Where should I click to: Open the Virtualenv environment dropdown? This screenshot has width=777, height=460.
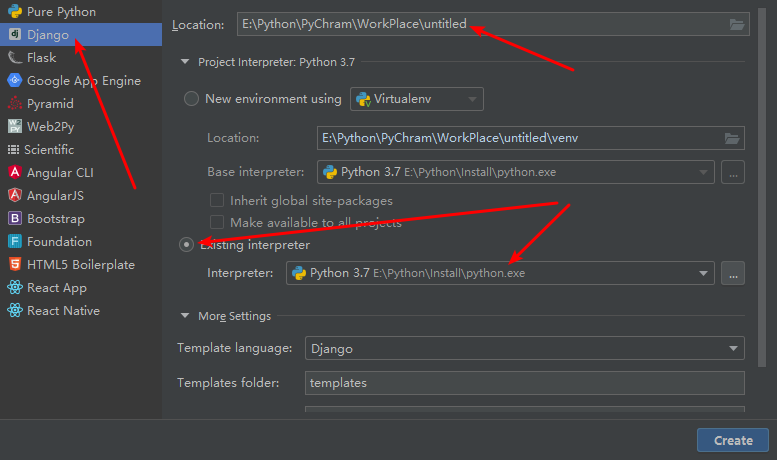[417, 99]
